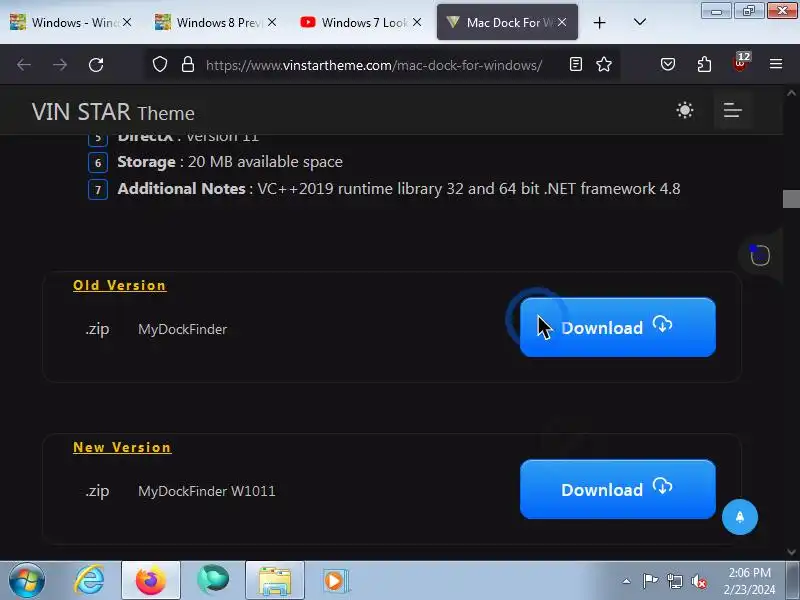Open Action Center flag tray icon
This screenshot has height=600, width=800.
point(650,581)
